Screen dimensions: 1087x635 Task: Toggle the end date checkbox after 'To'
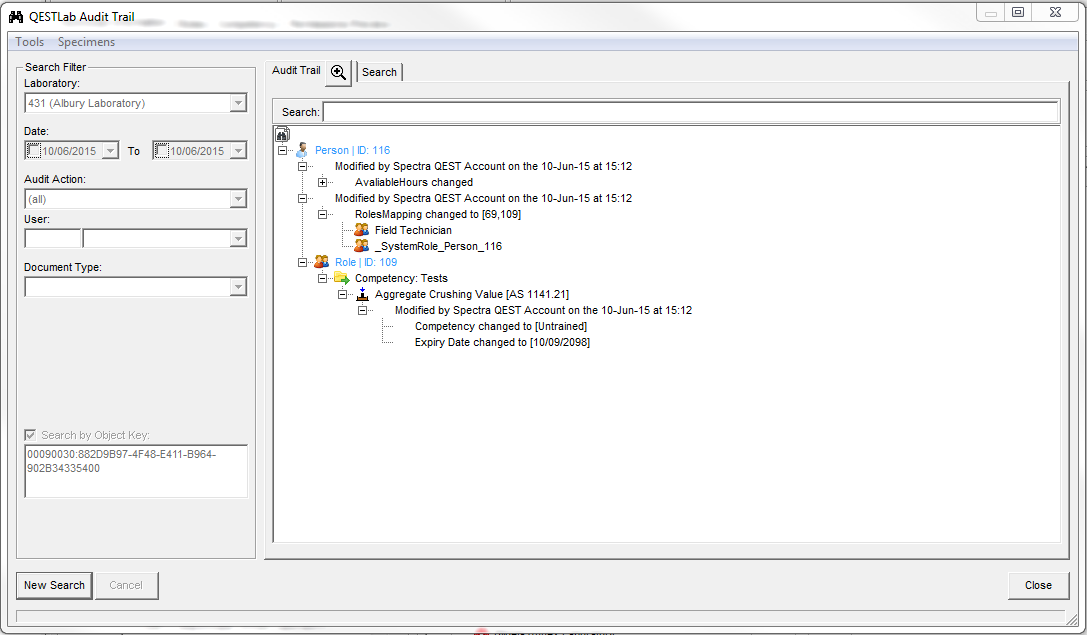coord(161,151)
